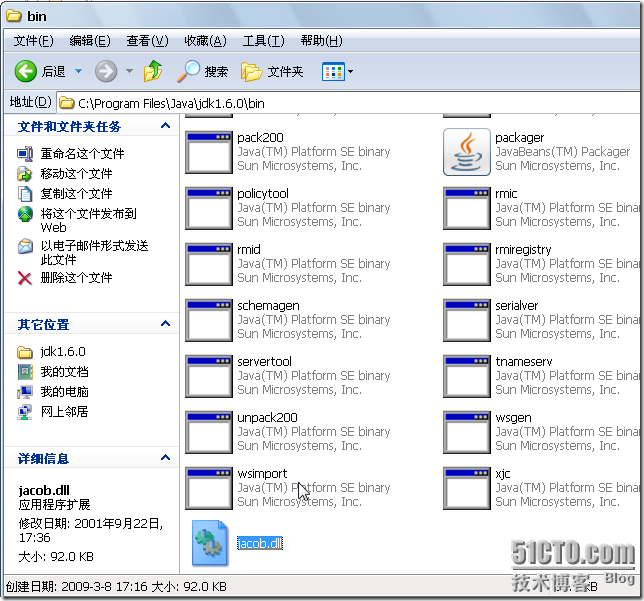
Task: Click the bin window title bar
Action: (x=322, y=16)
